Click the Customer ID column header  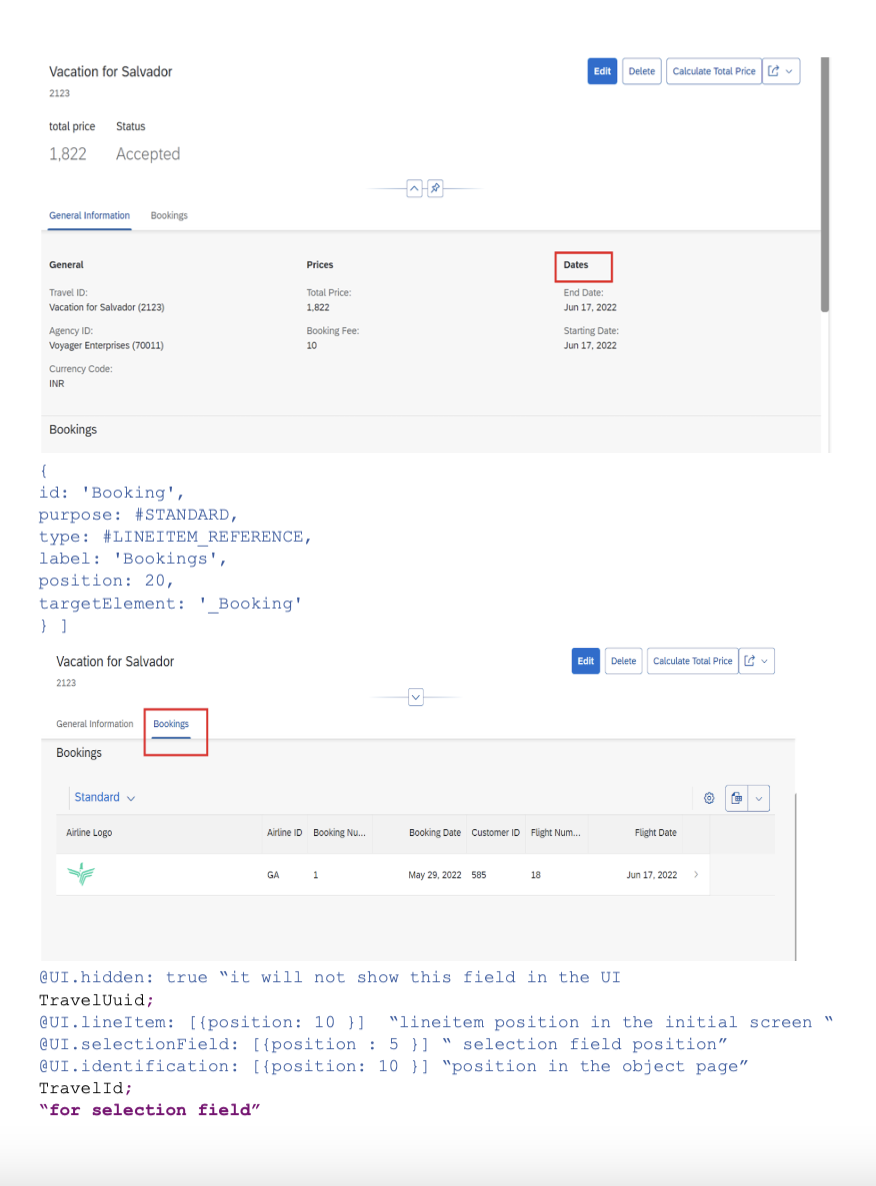point(495,833)
